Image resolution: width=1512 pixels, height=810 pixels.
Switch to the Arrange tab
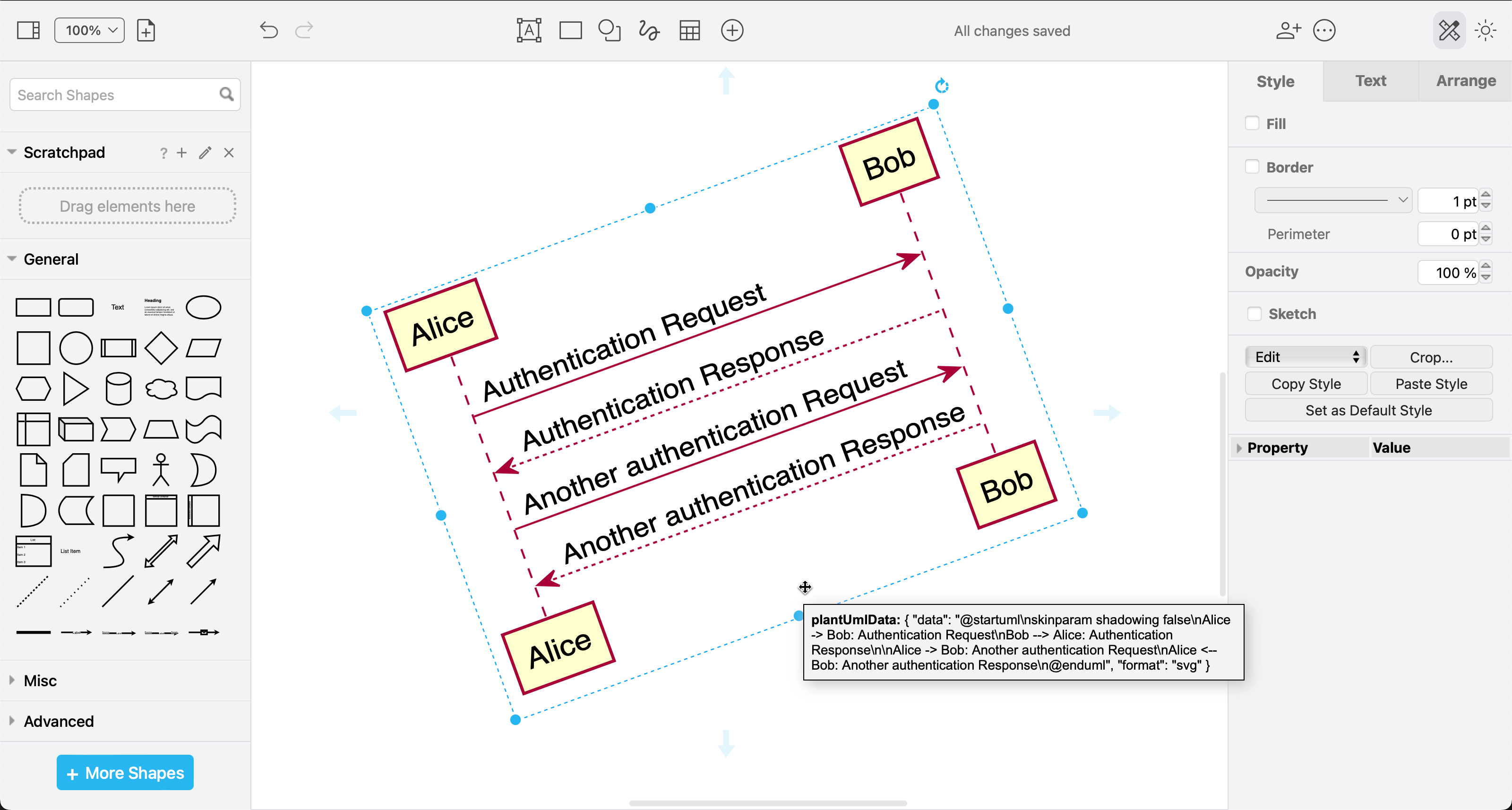(x=1463, y=80)
